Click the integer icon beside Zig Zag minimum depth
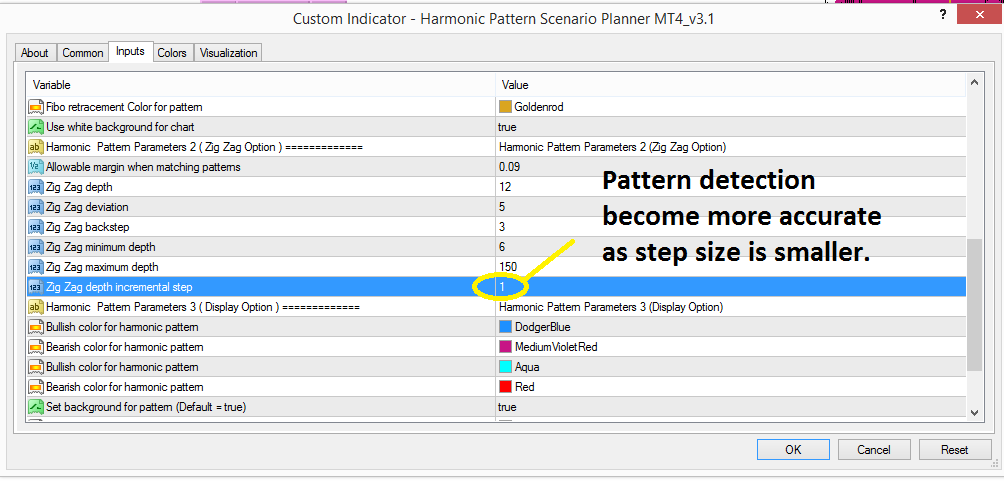The height and width of the screenshot is (482, 1004). (x=36, y=247)
